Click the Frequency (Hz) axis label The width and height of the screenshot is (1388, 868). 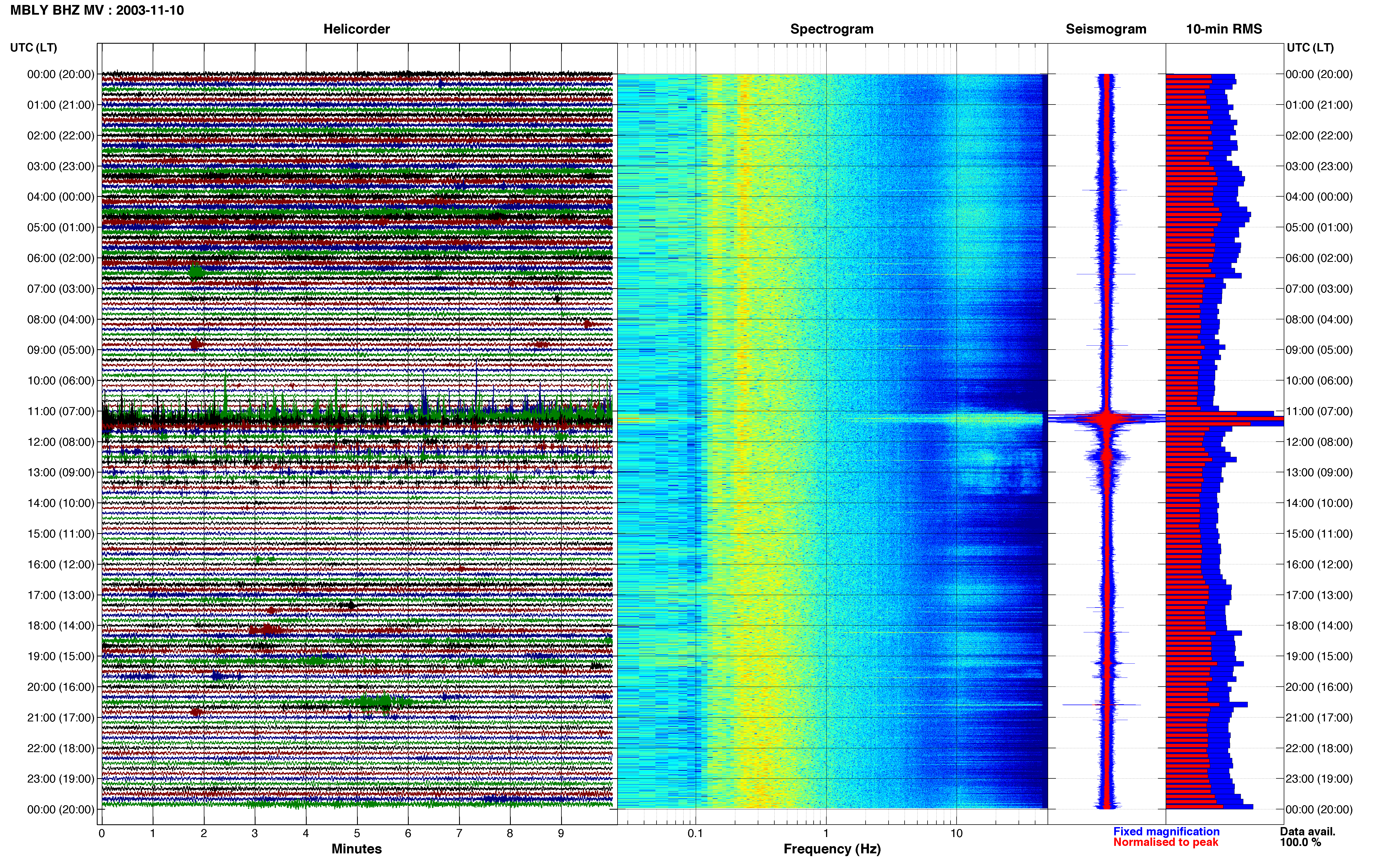[x=832, y=849]
